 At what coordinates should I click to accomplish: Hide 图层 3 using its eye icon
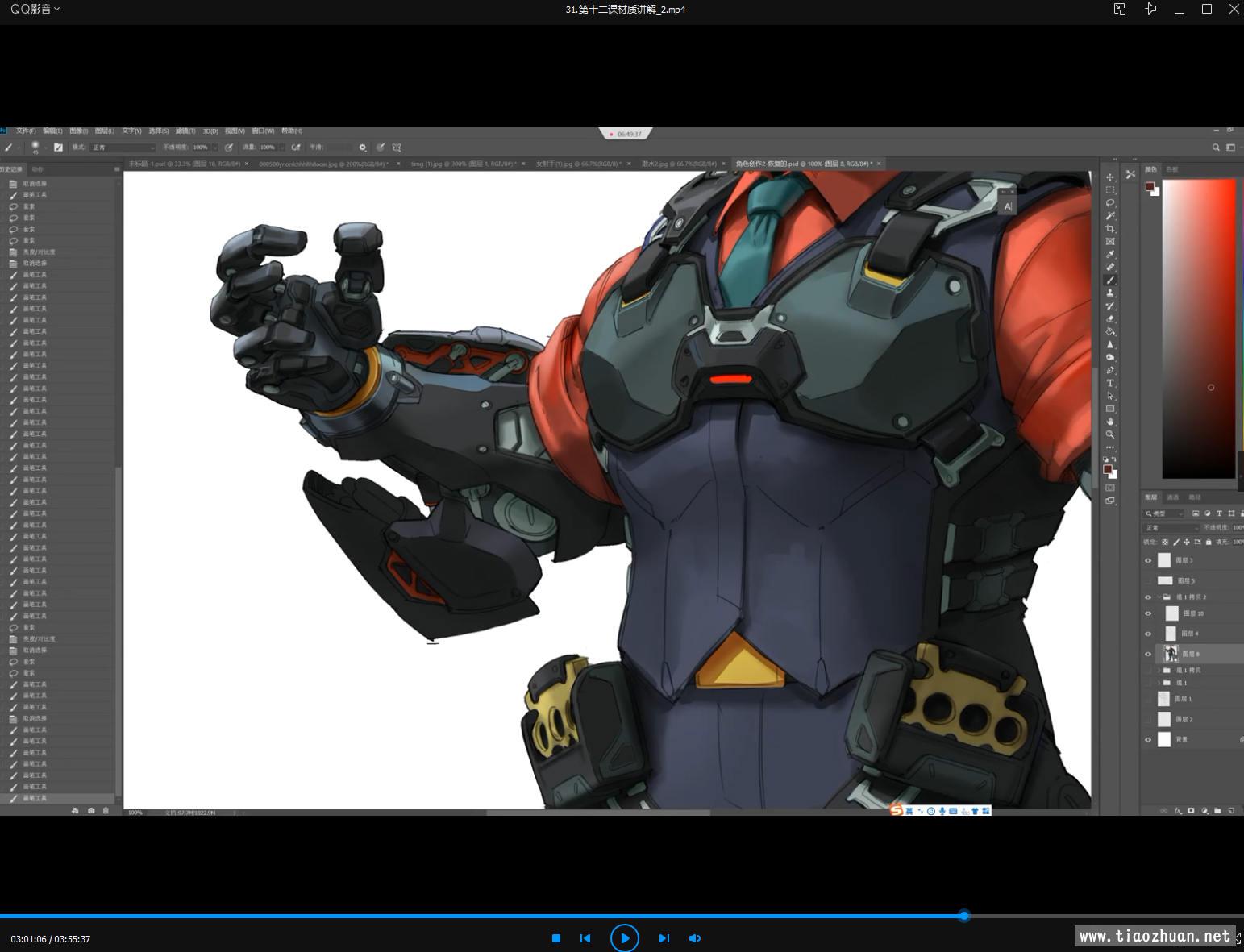pyautogui.click(x=1148, y=561)
